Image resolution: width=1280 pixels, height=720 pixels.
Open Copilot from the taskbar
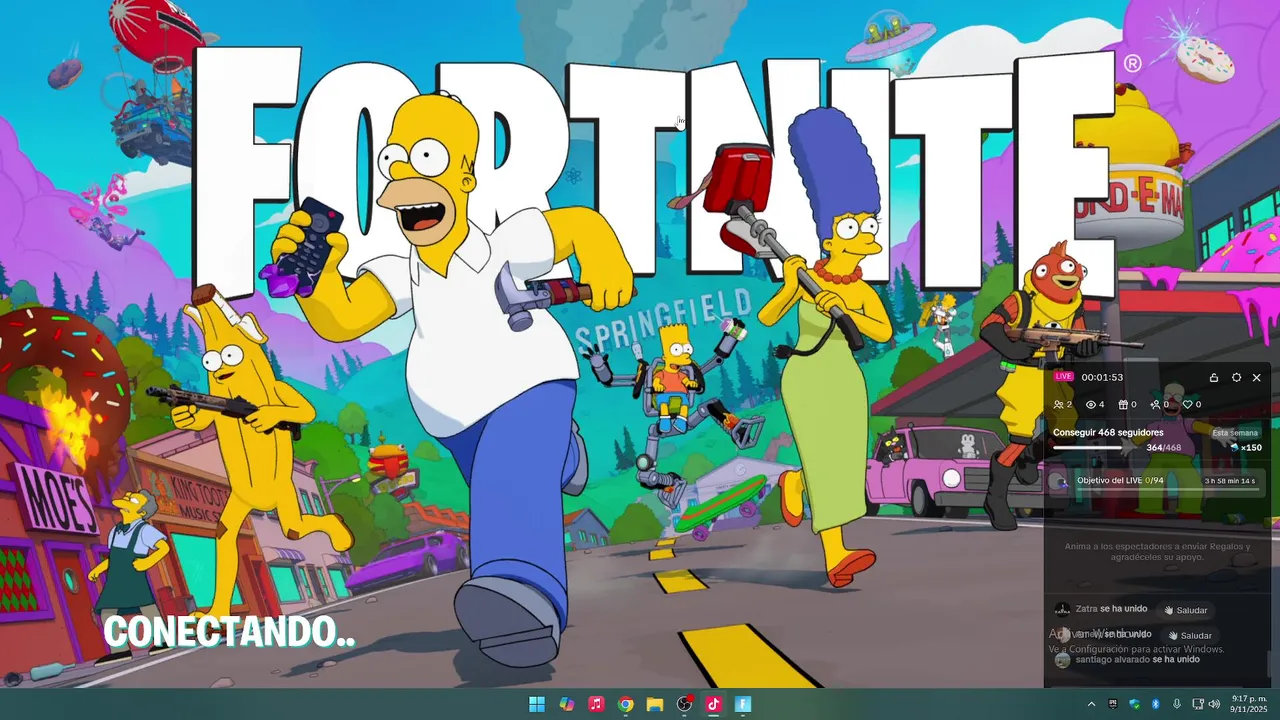(567, 704)
